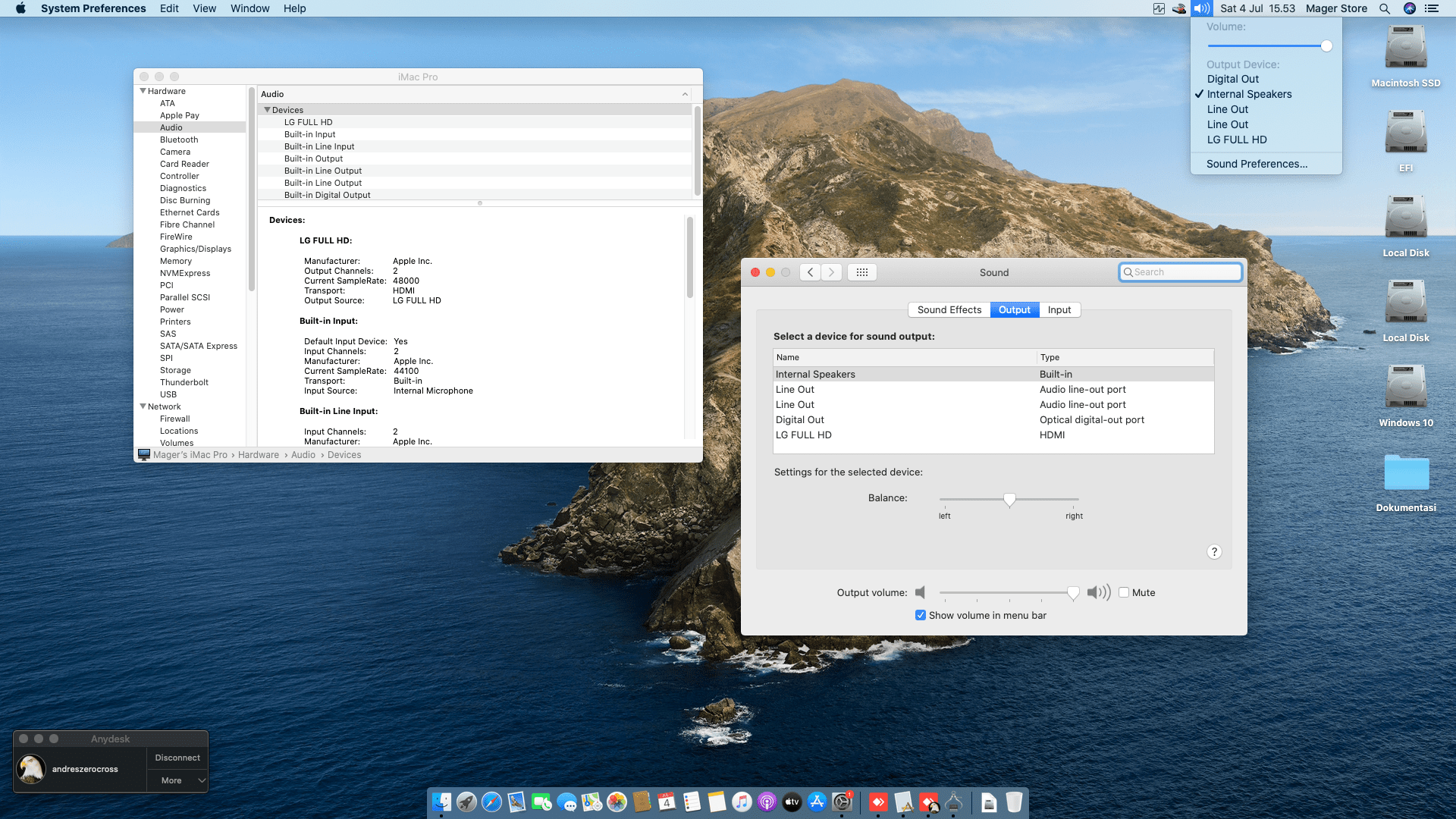Expand the Anydesk More dropdown
1456x819 pixels.
[201, 780]
